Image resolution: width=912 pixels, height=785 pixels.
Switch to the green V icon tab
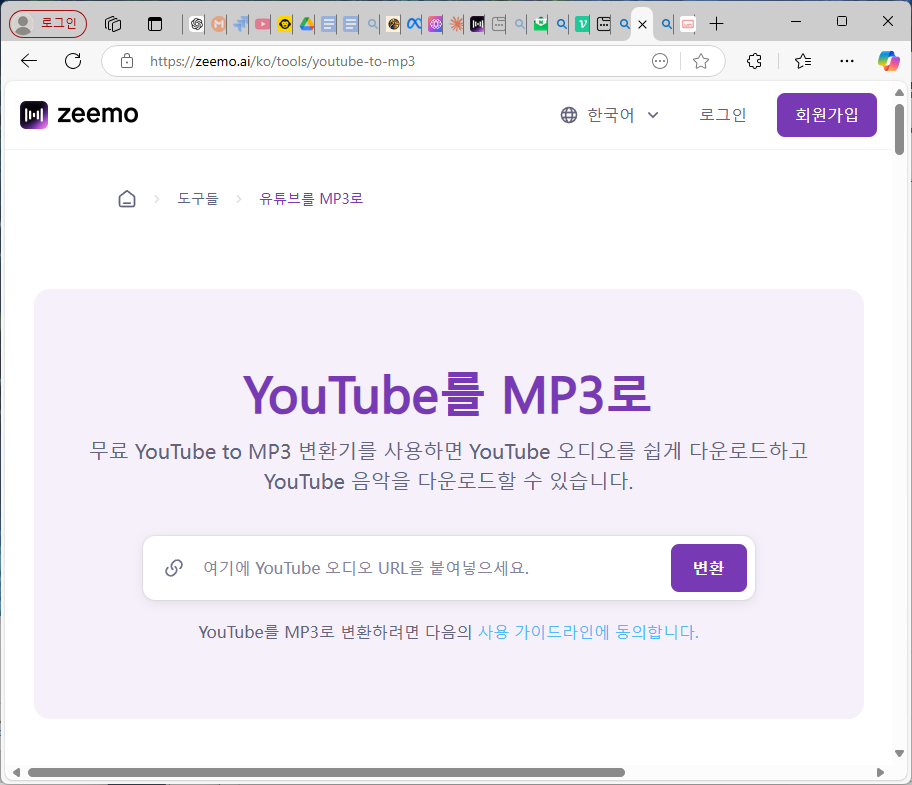pos(582,24)
